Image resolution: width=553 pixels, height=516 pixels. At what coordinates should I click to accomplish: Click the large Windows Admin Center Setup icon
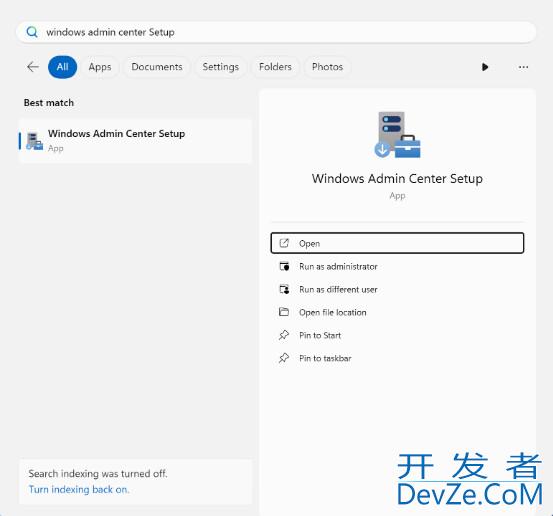(x=397, y=135)
